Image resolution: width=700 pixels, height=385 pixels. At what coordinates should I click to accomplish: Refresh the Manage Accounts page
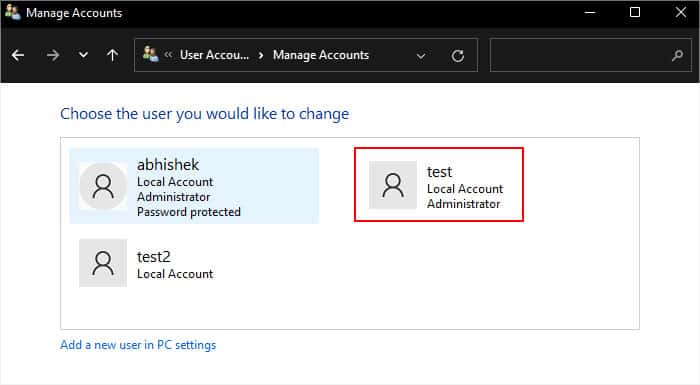click(x=458, y=56)
